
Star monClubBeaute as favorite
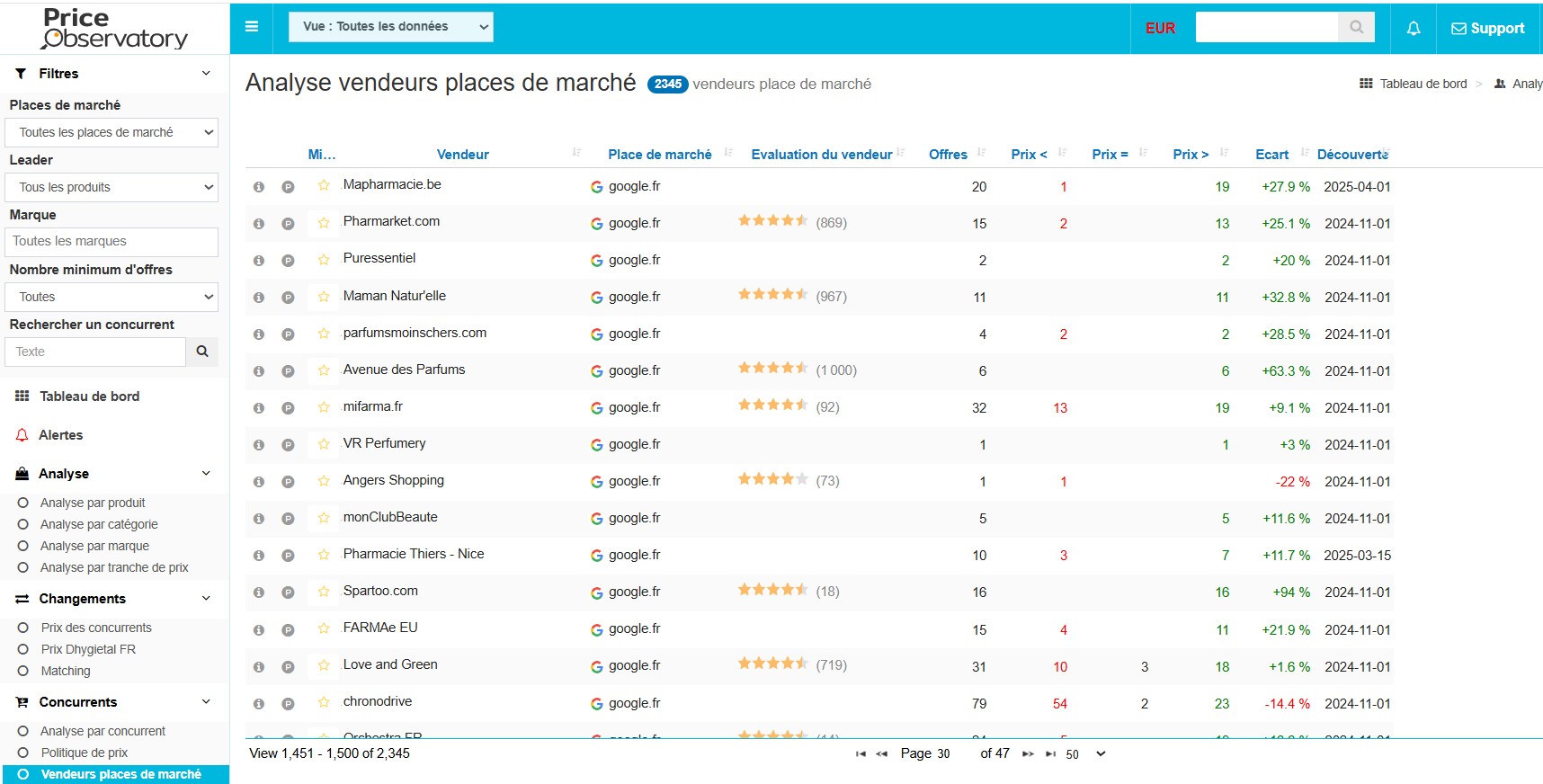pyautogui.click(x=324, y=518)
